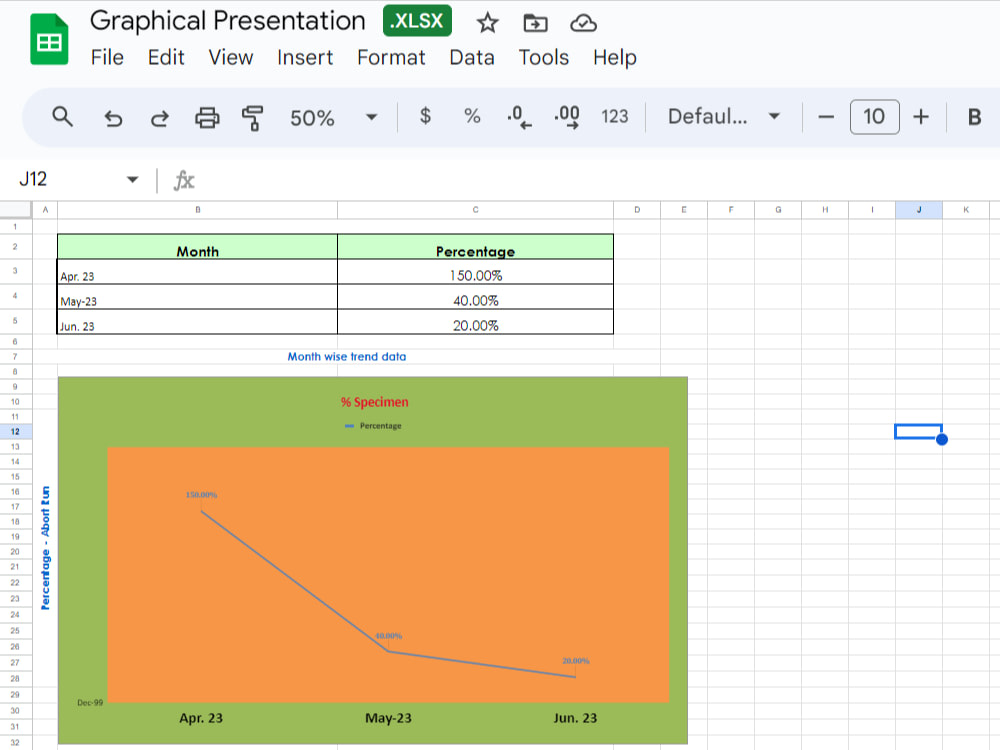
Task: Open Google Sheets home icon
Action: 49,39
